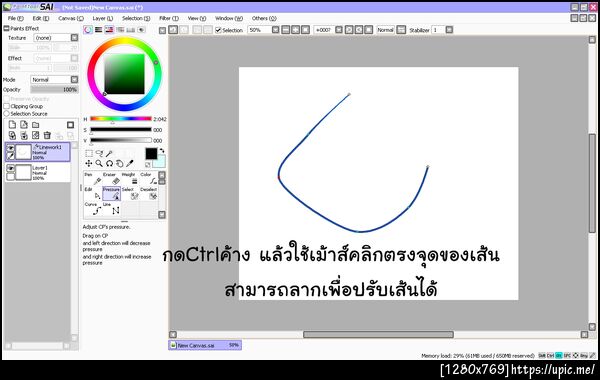Toggle the Selection checkbox in toolbar
The width and height of the screenshot is (600, 380).
pos(218,30)
